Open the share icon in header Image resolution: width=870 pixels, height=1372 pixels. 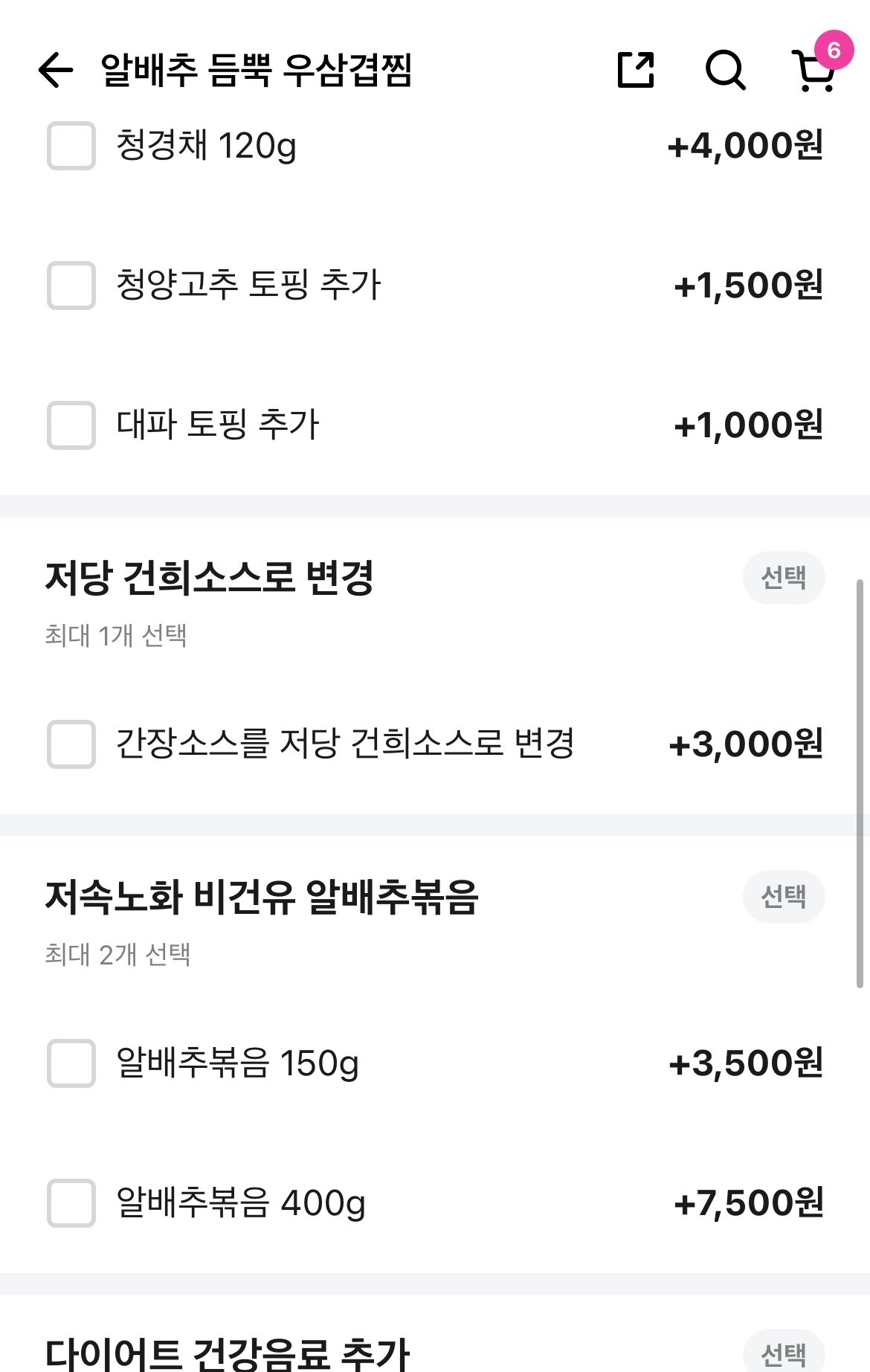click(x=636, y=71)
